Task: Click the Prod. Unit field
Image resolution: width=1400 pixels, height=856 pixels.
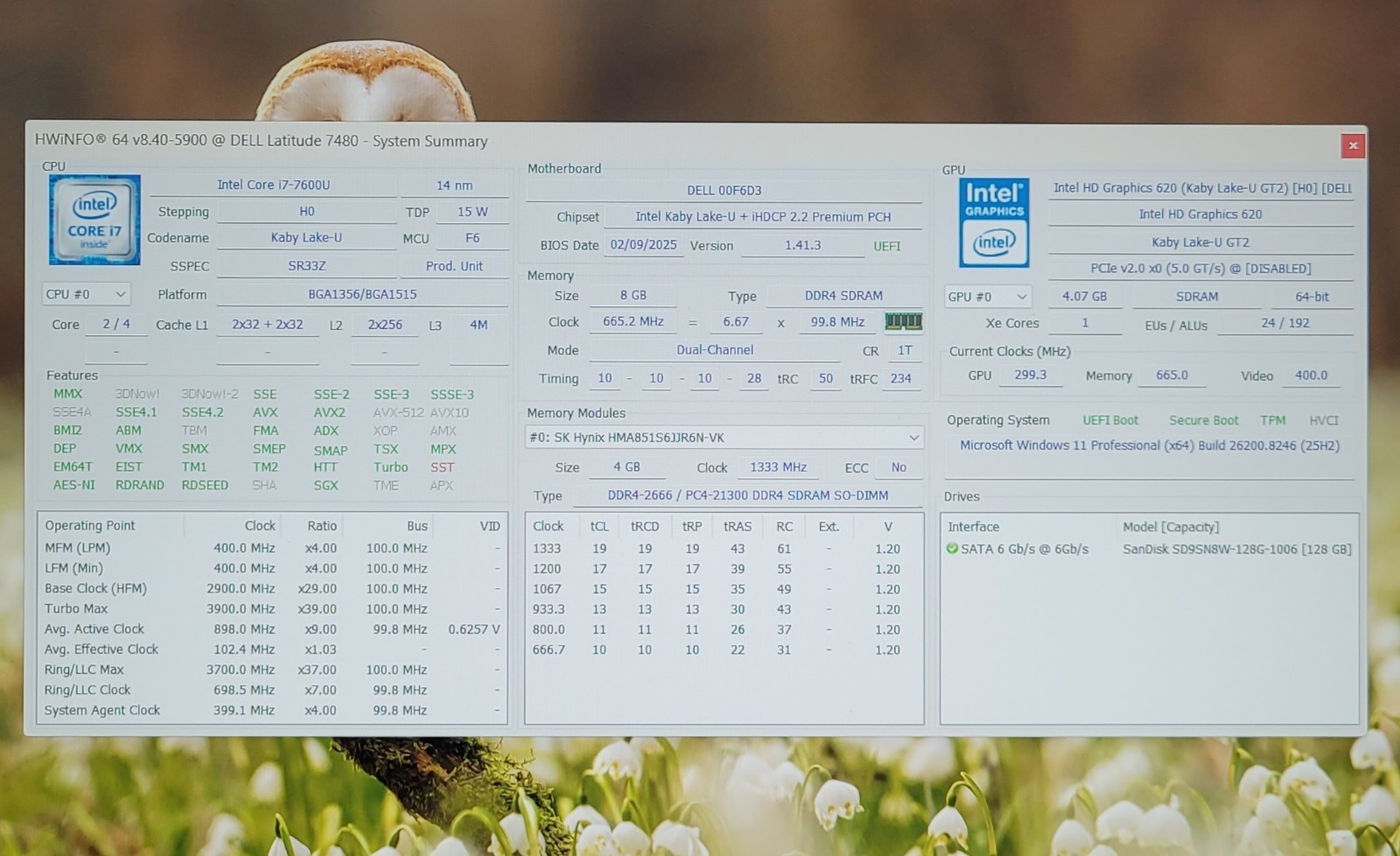Action: (x=454, y=266)
